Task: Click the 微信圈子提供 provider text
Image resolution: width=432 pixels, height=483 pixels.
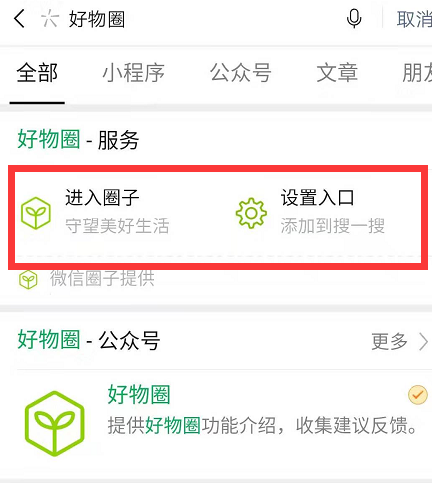Action: pos(102,279)
